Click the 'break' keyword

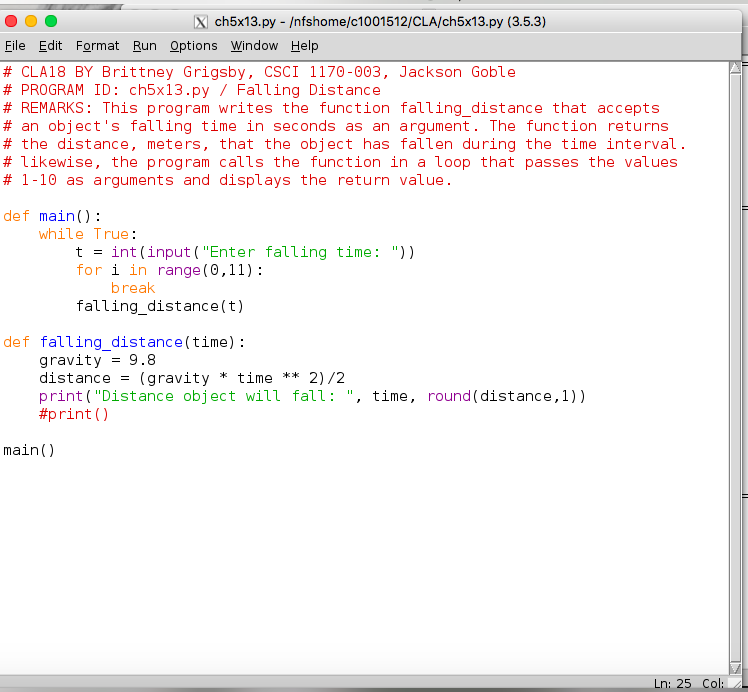point(133,288)
